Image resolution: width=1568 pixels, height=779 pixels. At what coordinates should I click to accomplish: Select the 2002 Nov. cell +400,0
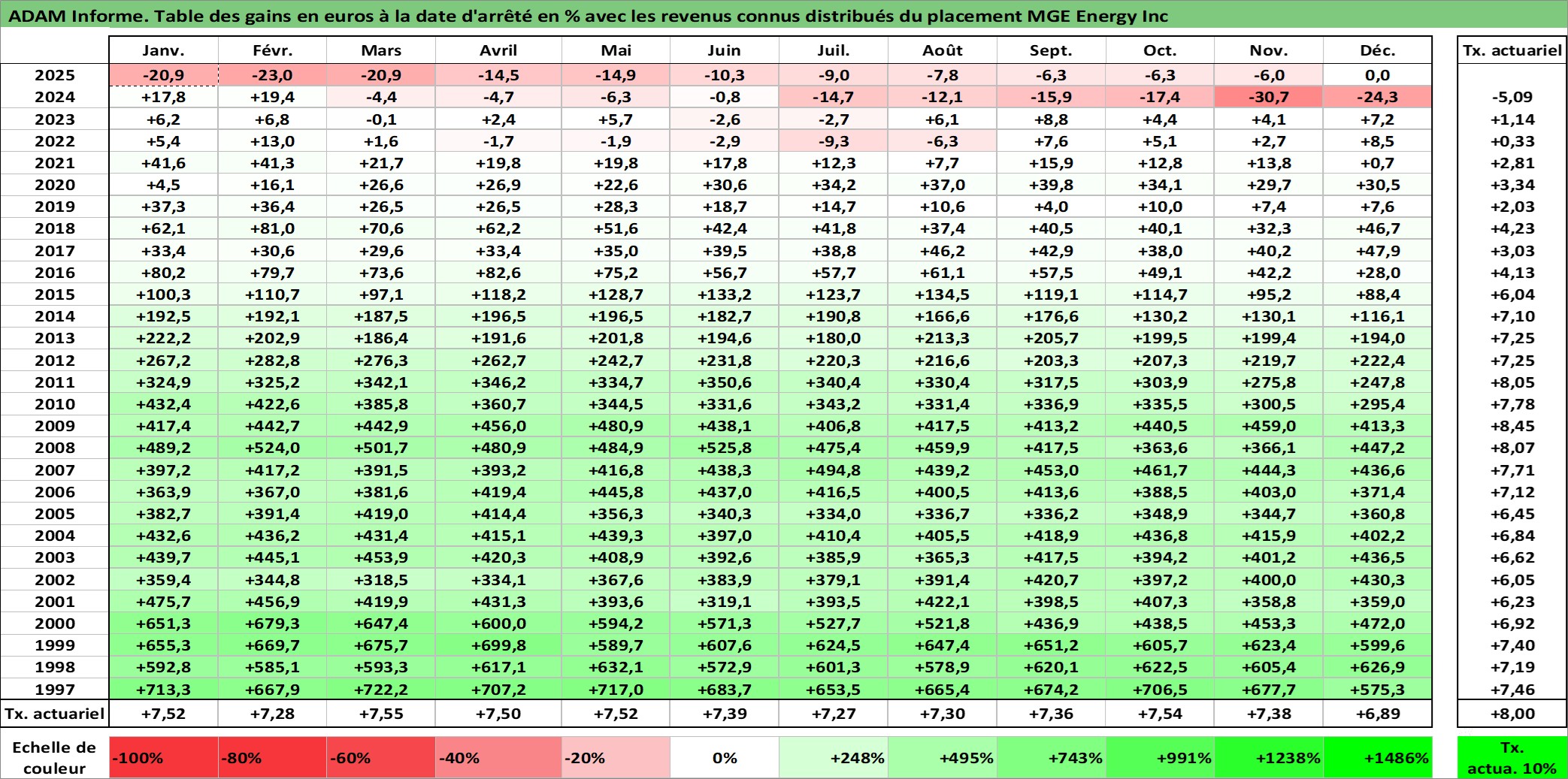click(x=1269, y=580)
